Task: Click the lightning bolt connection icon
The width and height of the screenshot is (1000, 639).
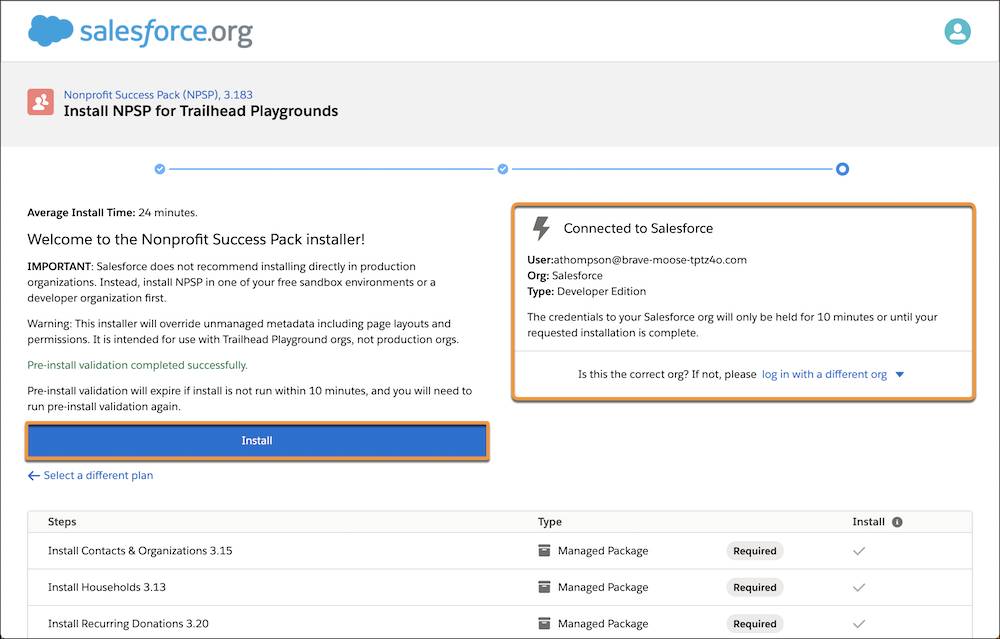Action: pos(541,228)
